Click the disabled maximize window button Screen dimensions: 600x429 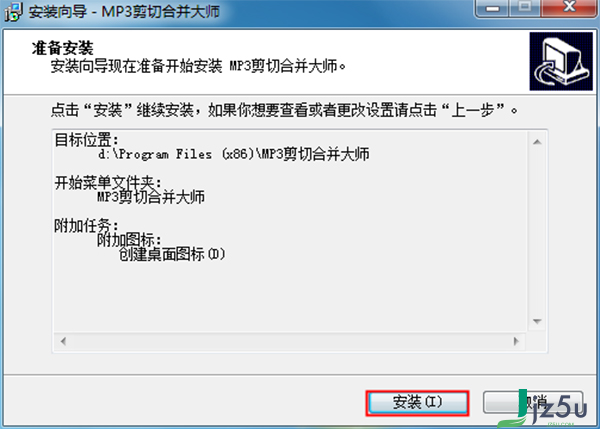coord(525,8)
